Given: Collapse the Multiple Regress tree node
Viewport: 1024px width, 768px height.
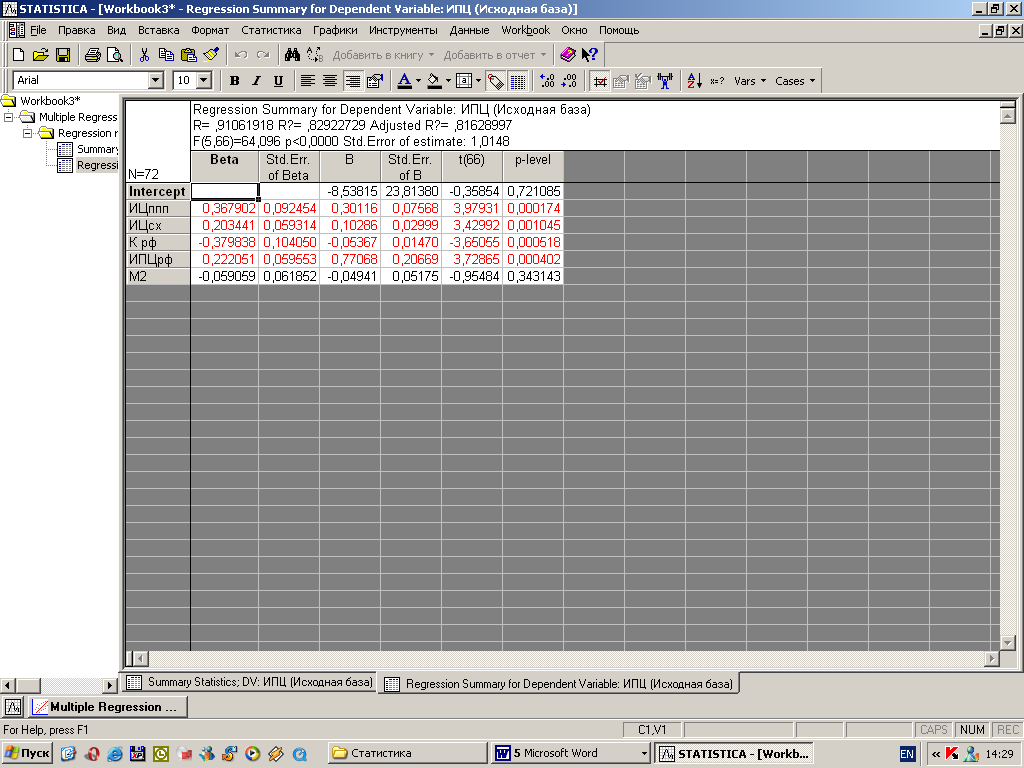Looking at the screenshot, I should click(x=8, y=117).
